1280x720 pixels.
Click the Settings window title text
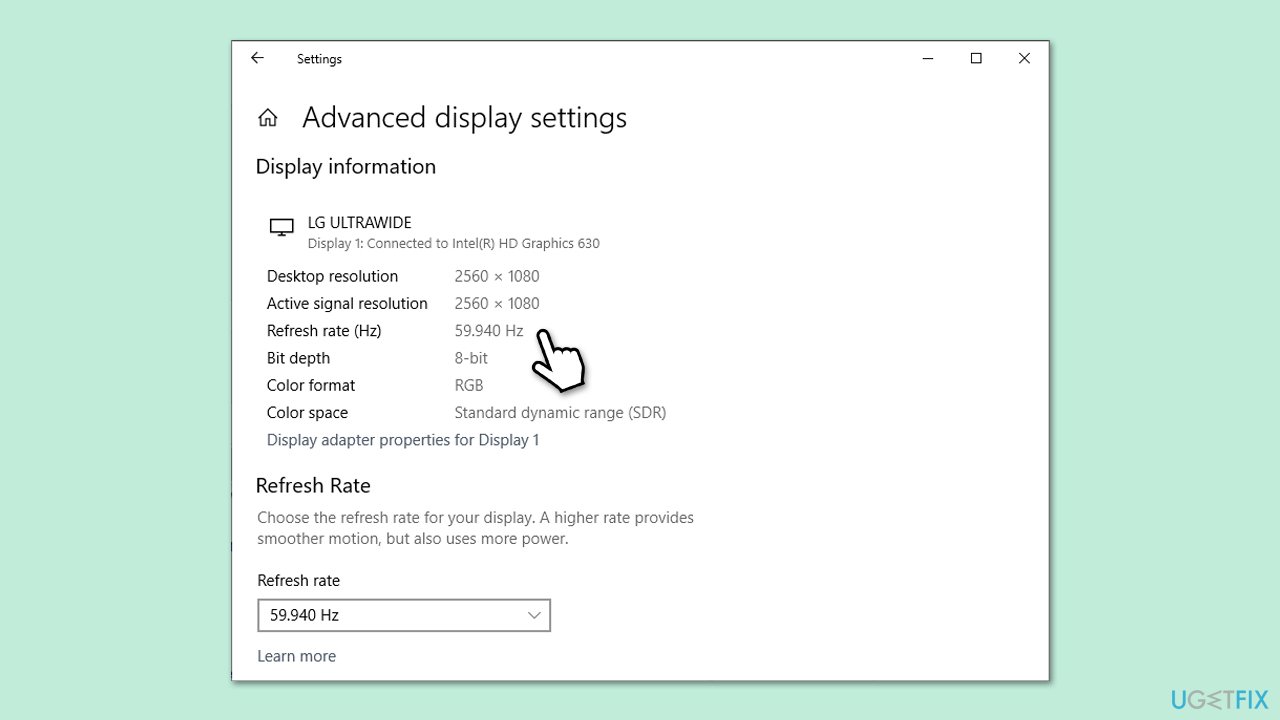[319, 59]
